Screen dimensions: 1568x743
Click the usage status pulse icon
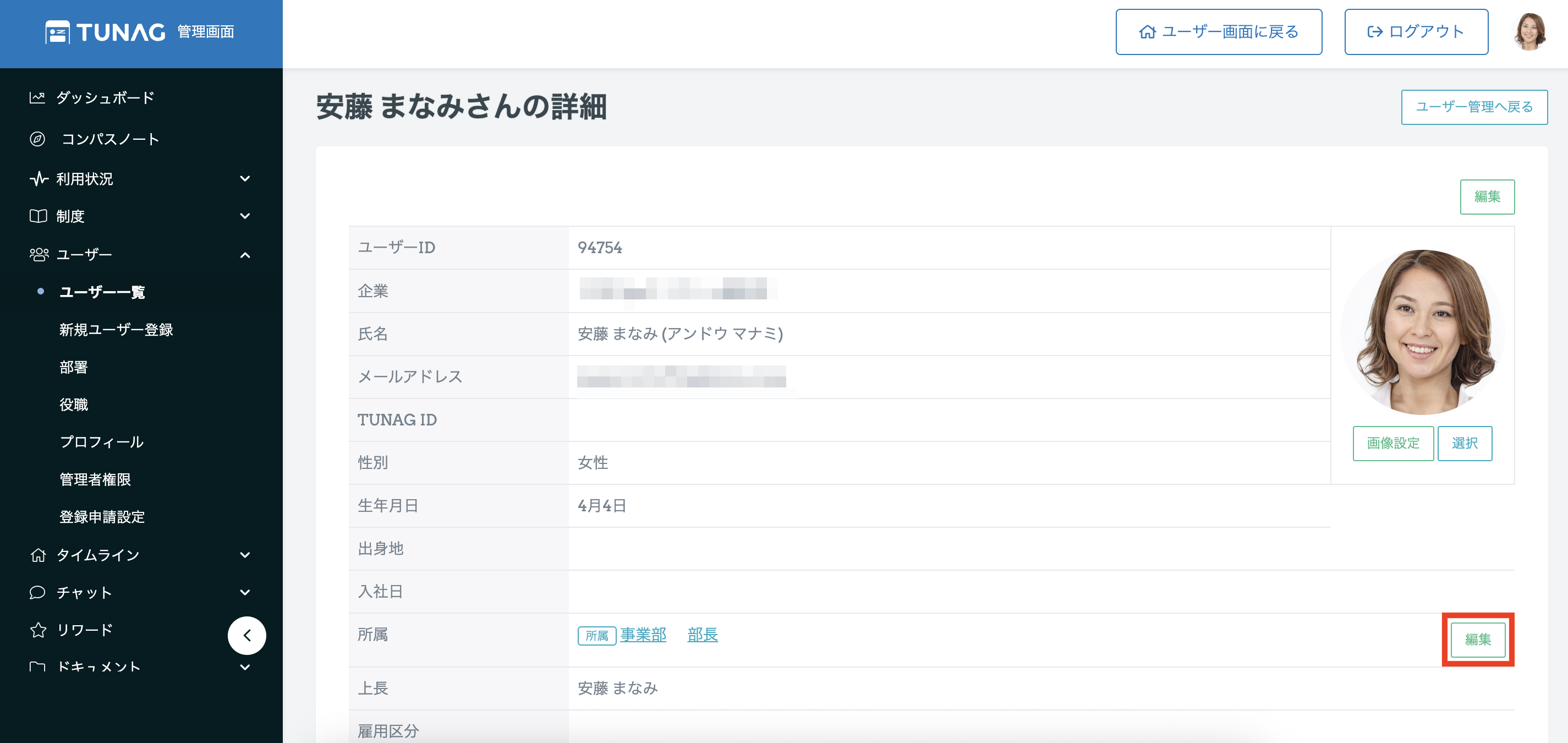39,179
